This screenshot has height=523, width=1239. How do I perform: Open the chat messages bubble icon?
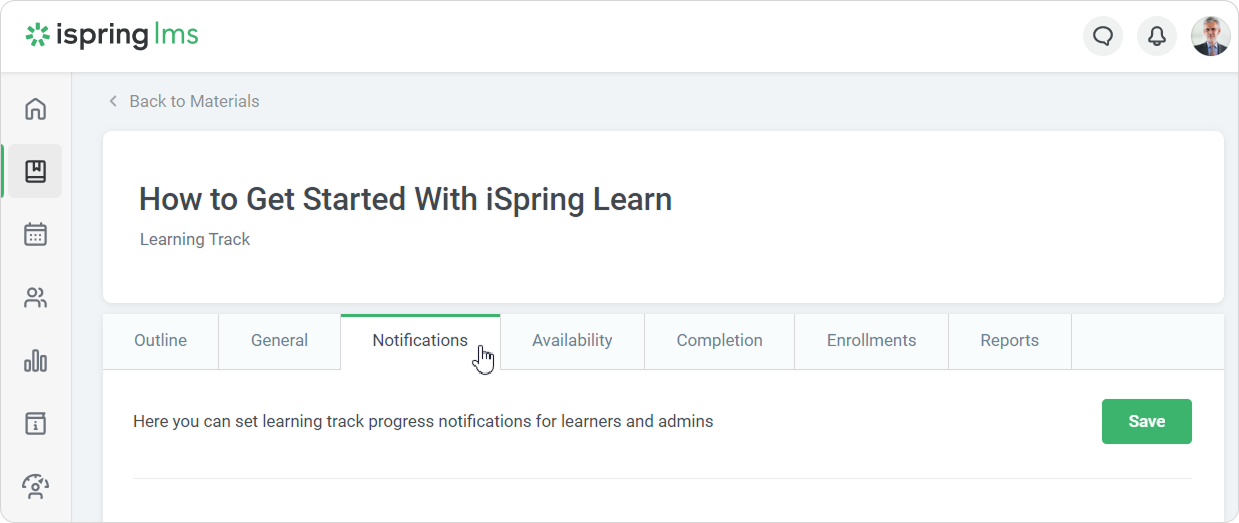point(1103,37)
